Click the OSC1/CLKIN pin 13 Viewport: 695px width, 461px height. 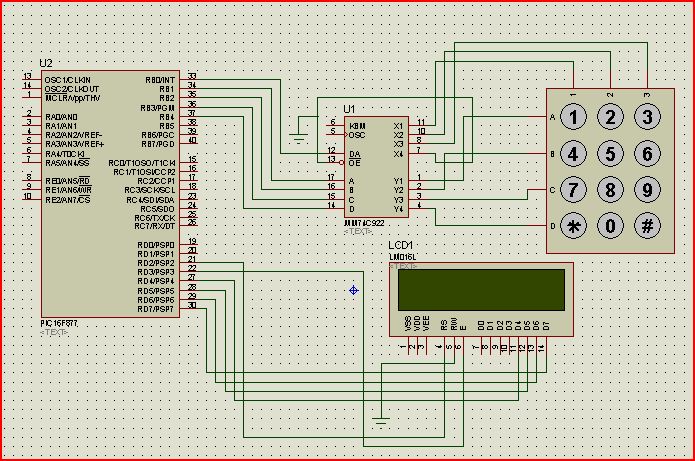click(32, 79)
